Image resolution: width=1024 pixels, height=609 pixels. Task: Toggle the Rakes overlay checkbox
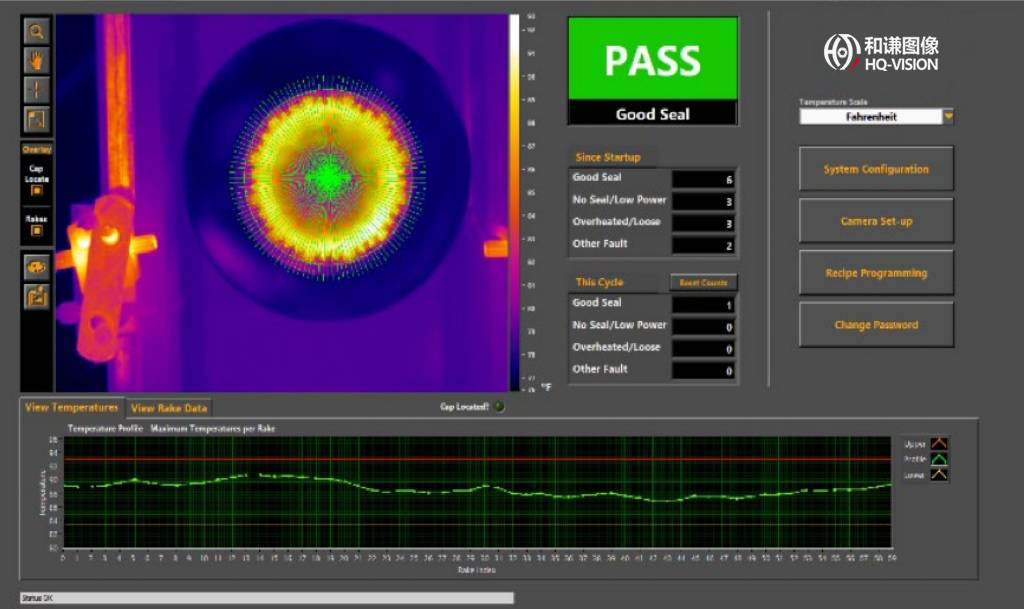[37, 230]
